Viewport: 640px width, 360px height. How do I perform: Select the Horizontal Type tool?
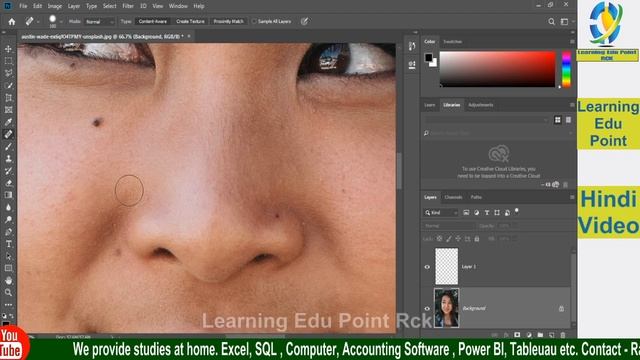[8, 244]
